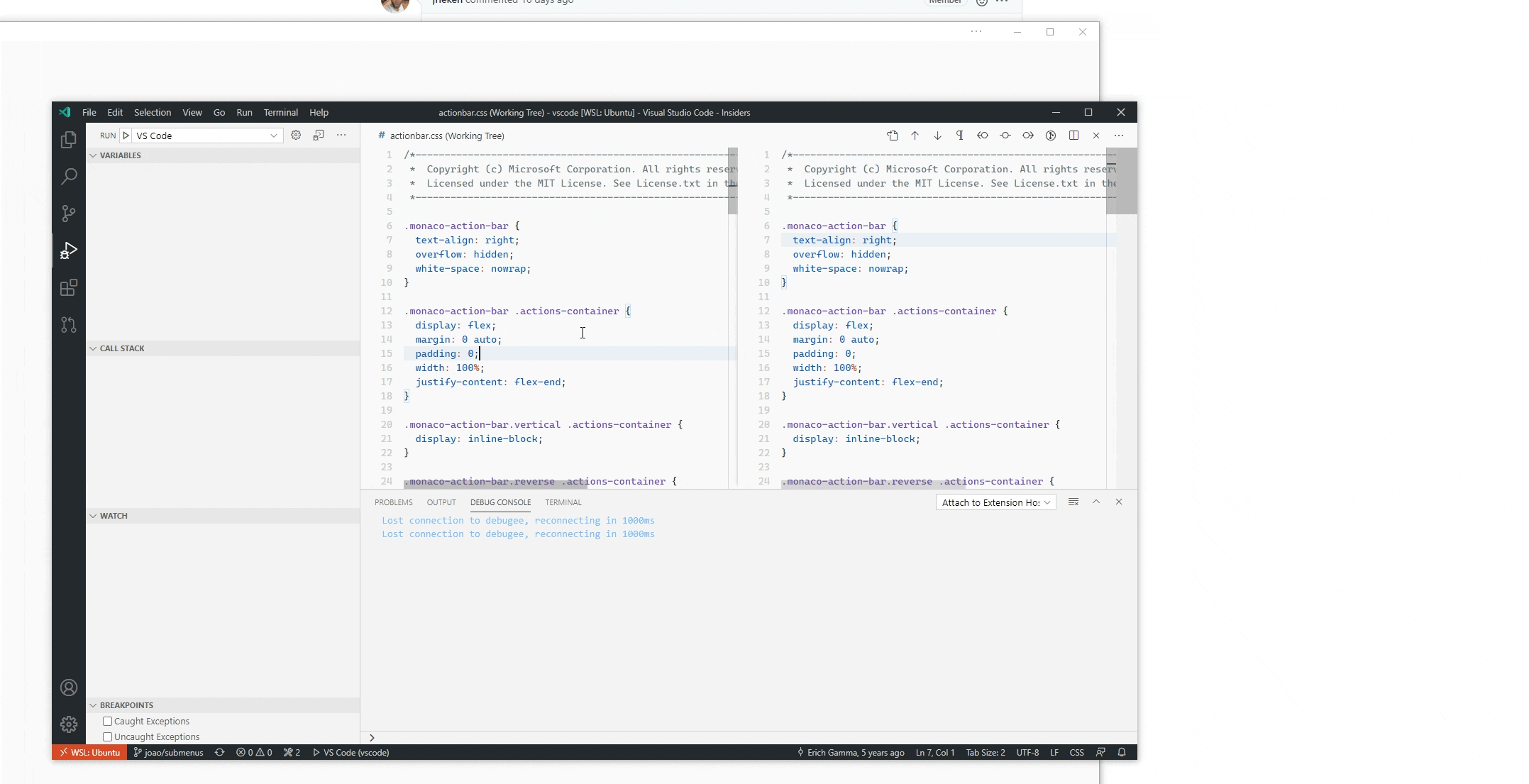The width and height of the screenshot is (1529, 784).
Task: Go to next change arrow in diff toolbar
Action: 937,136
